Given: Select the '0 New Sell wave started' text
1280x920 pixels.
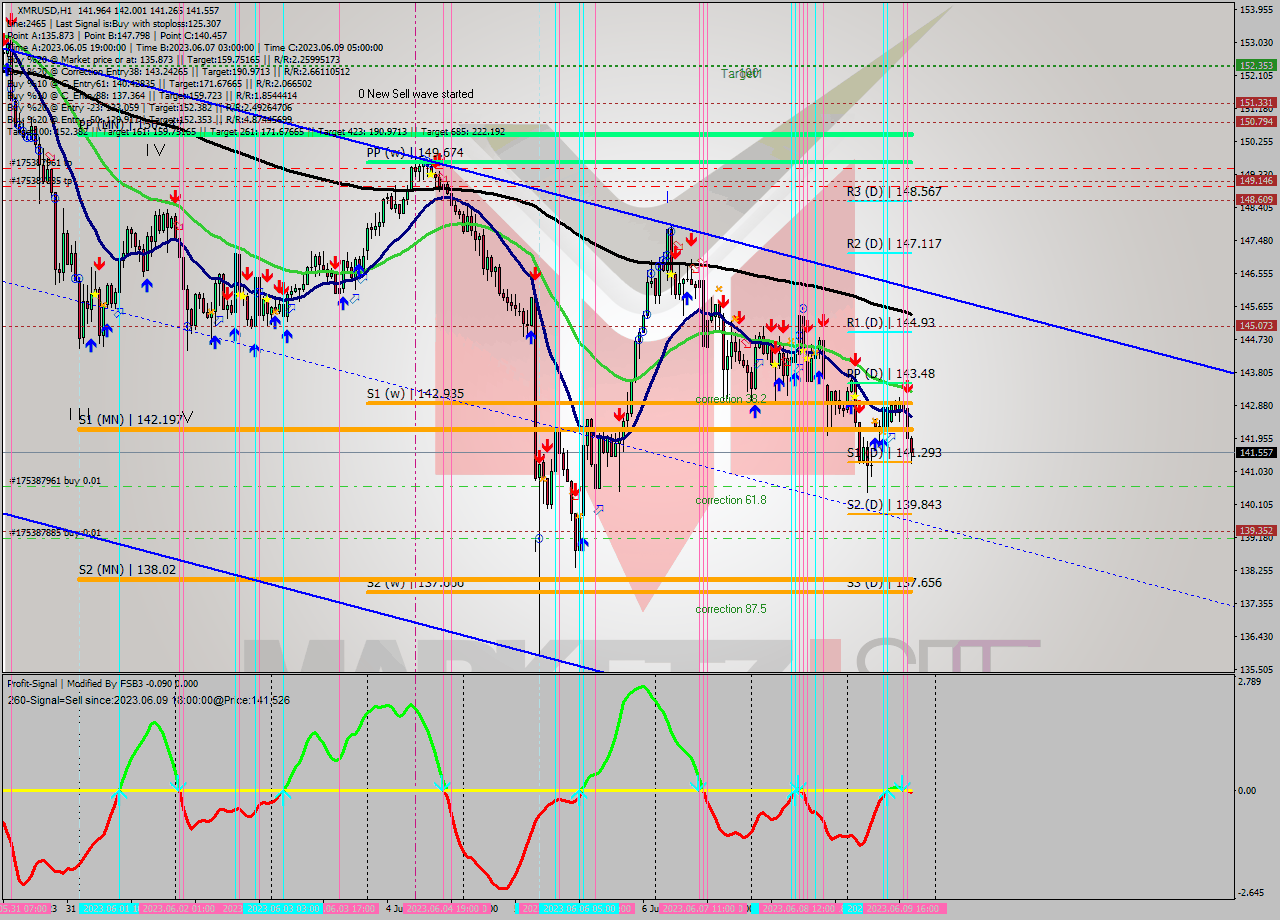Looking at the screenshot, I should (416, 94).
